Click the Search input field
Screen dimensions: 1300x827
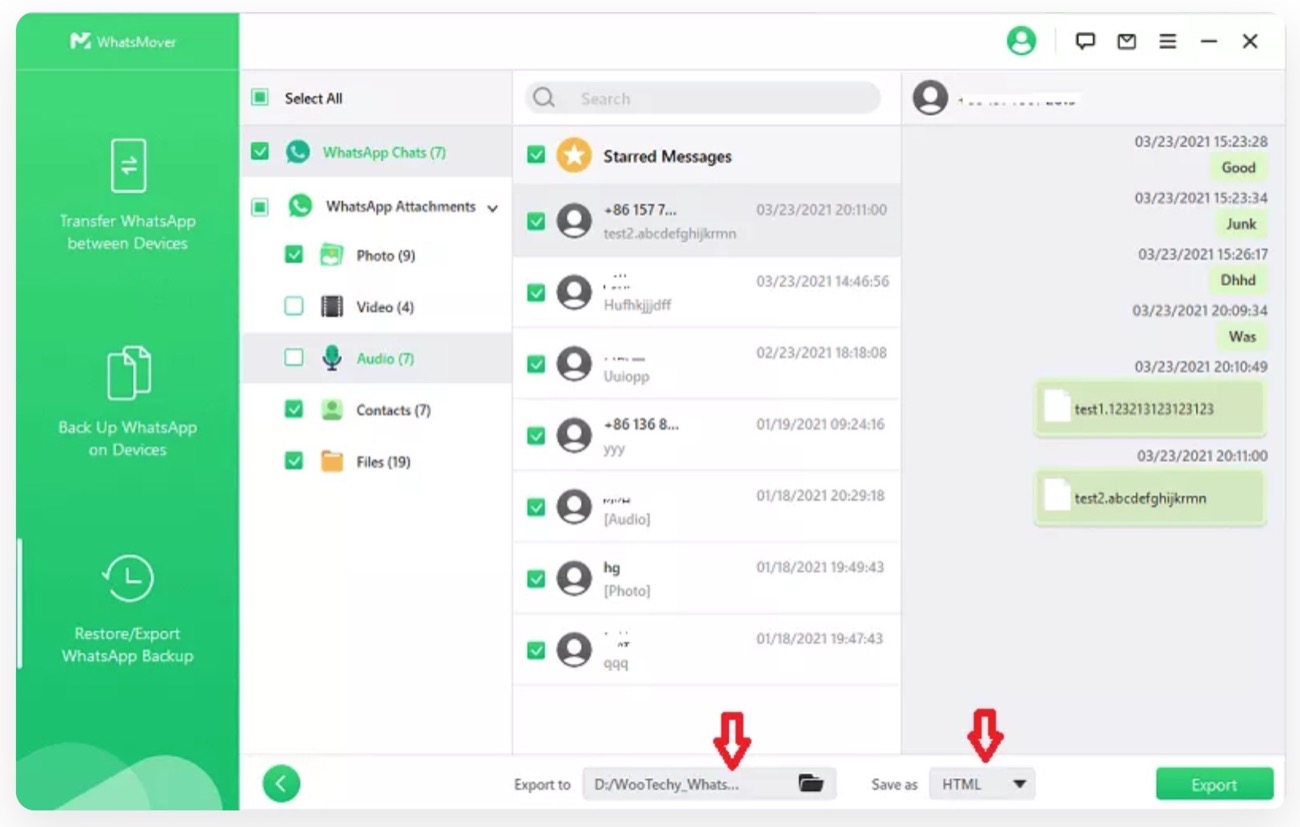(703, 98)
